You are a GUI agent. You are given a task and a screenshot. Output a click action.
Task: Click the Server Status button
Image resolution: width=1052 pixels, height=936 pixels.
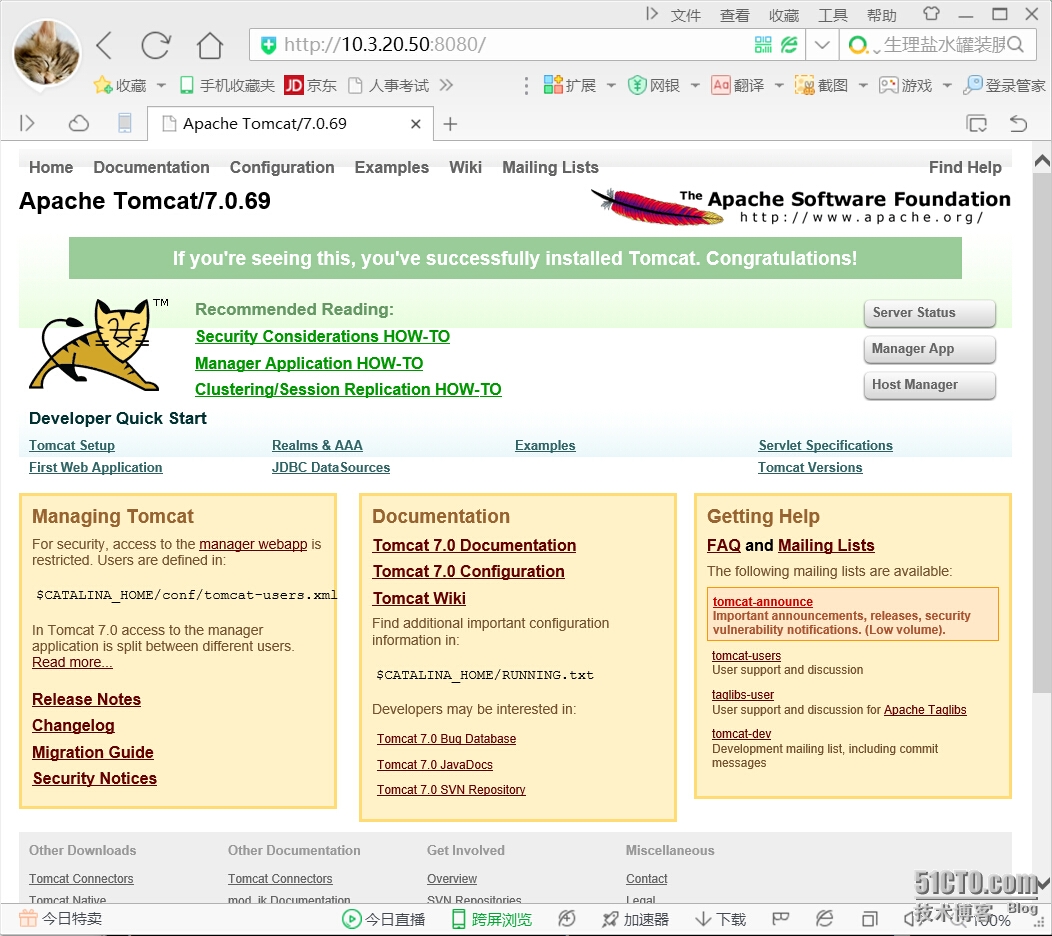point(929,313)
